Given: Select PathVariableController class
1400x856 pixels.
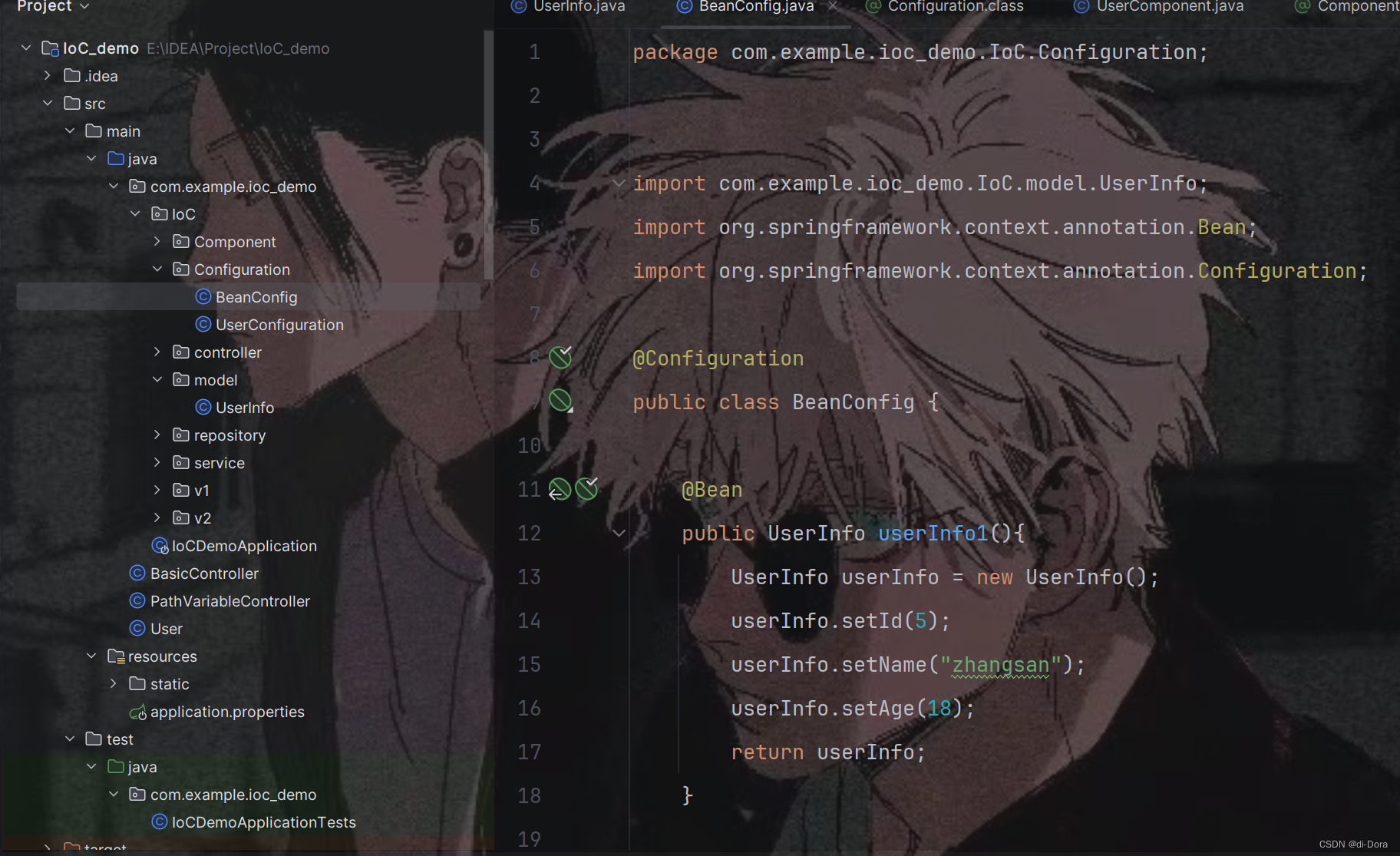Looking at the screenshot, I should [230, 601].
